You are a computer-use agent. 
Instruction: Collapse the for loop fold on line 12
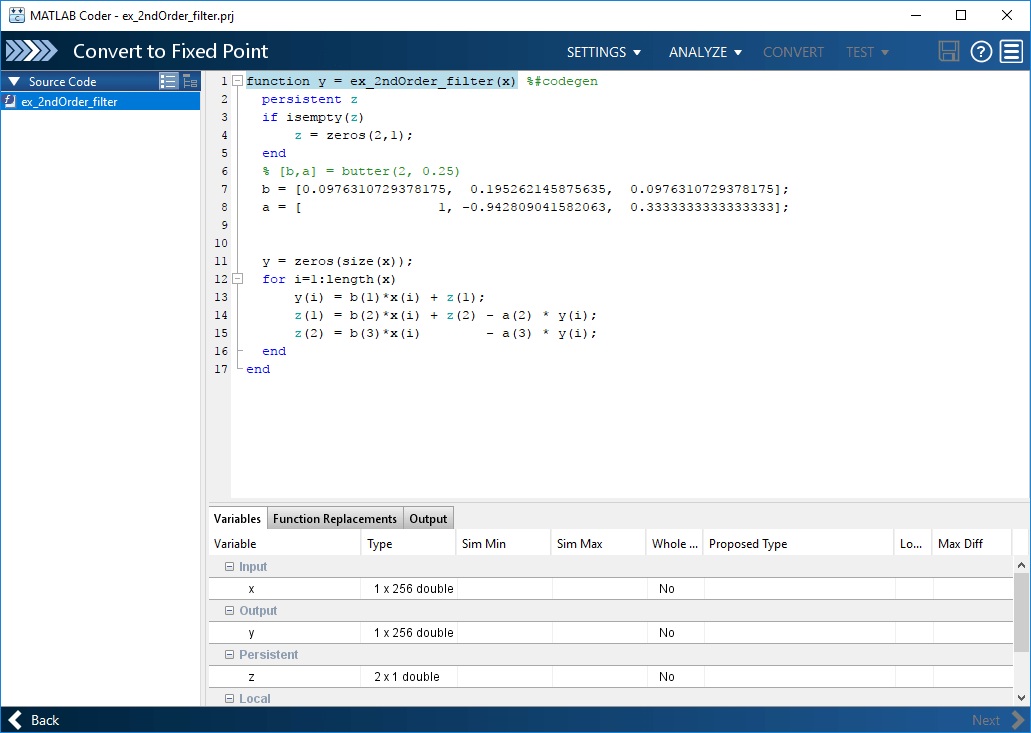[238, 279]
